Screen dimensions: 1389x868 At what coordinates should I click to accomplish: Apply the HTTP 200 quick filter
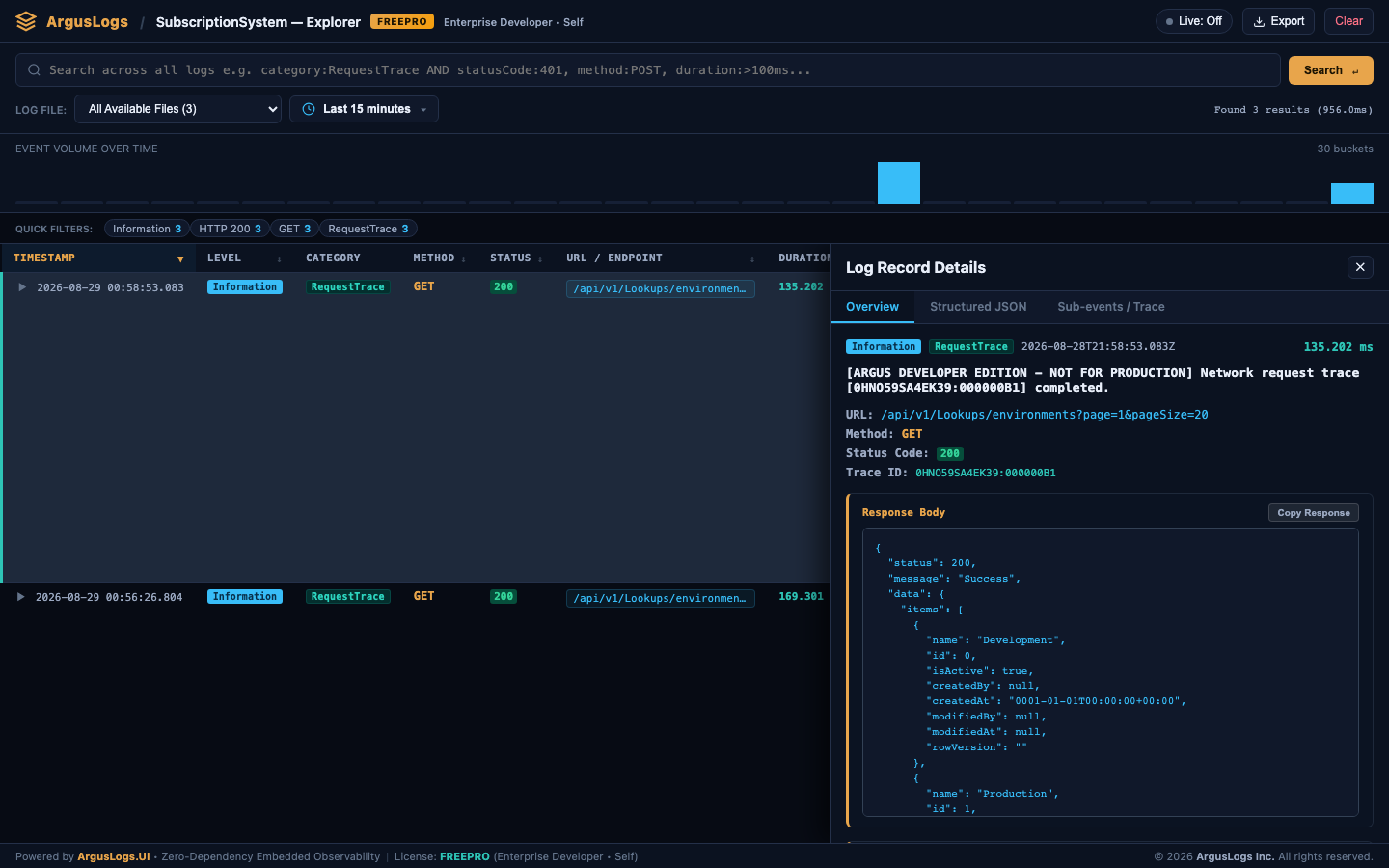point(230,229)
